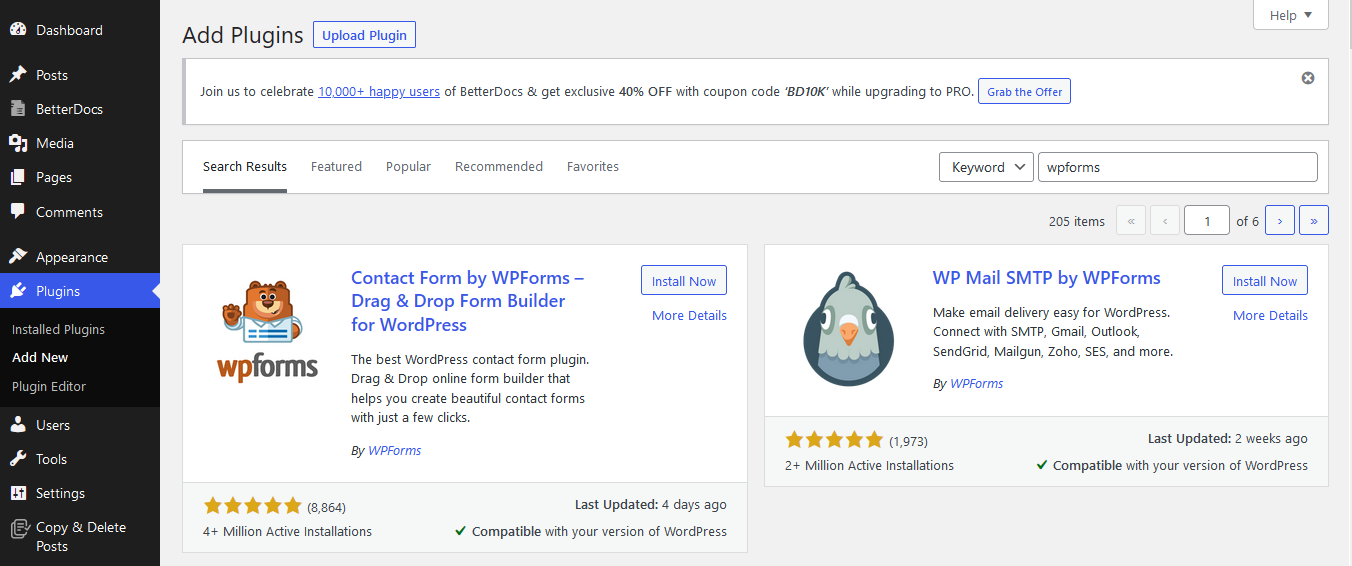Click the Media library icon

tap(18, 143)
